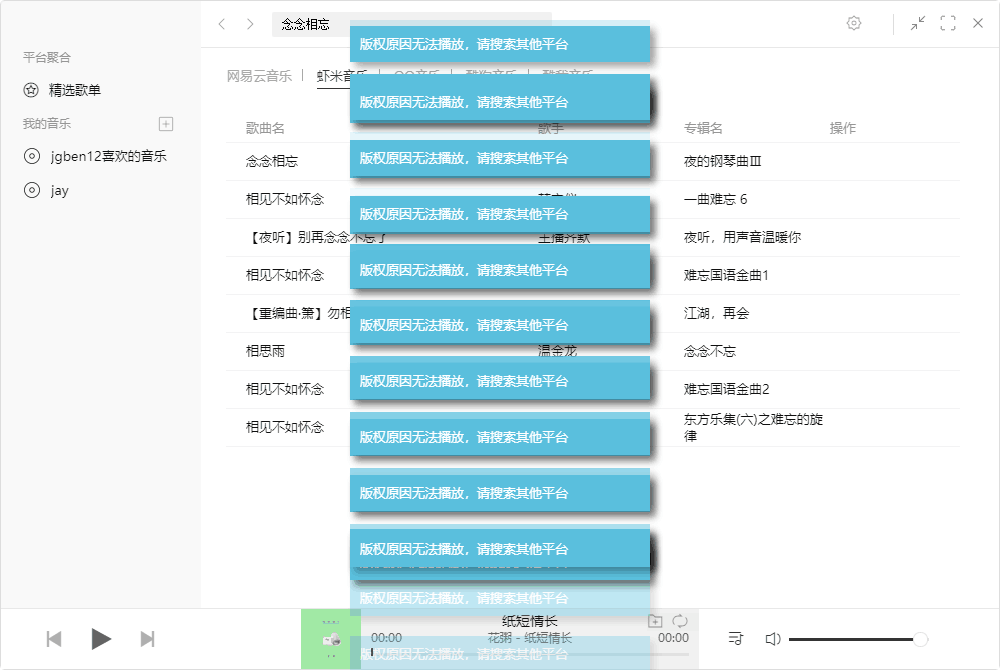Go forward with the right arrow

[250, 24]
